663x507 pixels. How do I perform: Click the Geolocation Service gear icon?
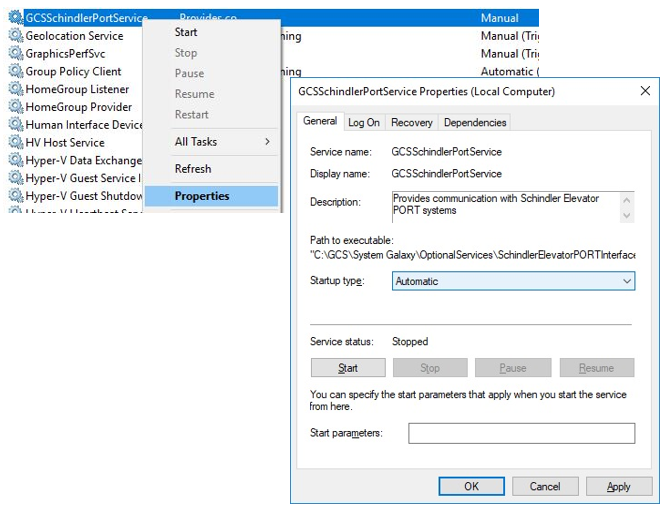[16, 36]
